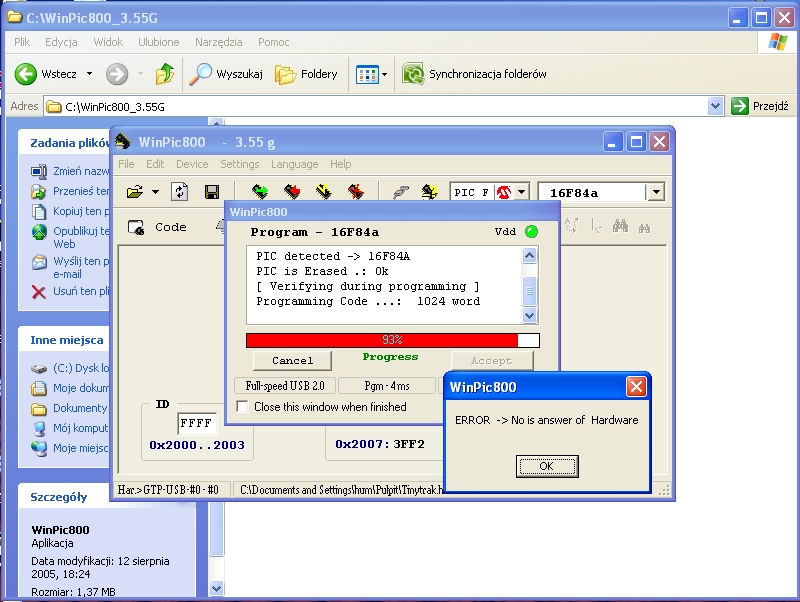This screenshot has height=602, width=800.
Task: Click the Program All chip icon (red arrow)
Action: click(292, 192)
